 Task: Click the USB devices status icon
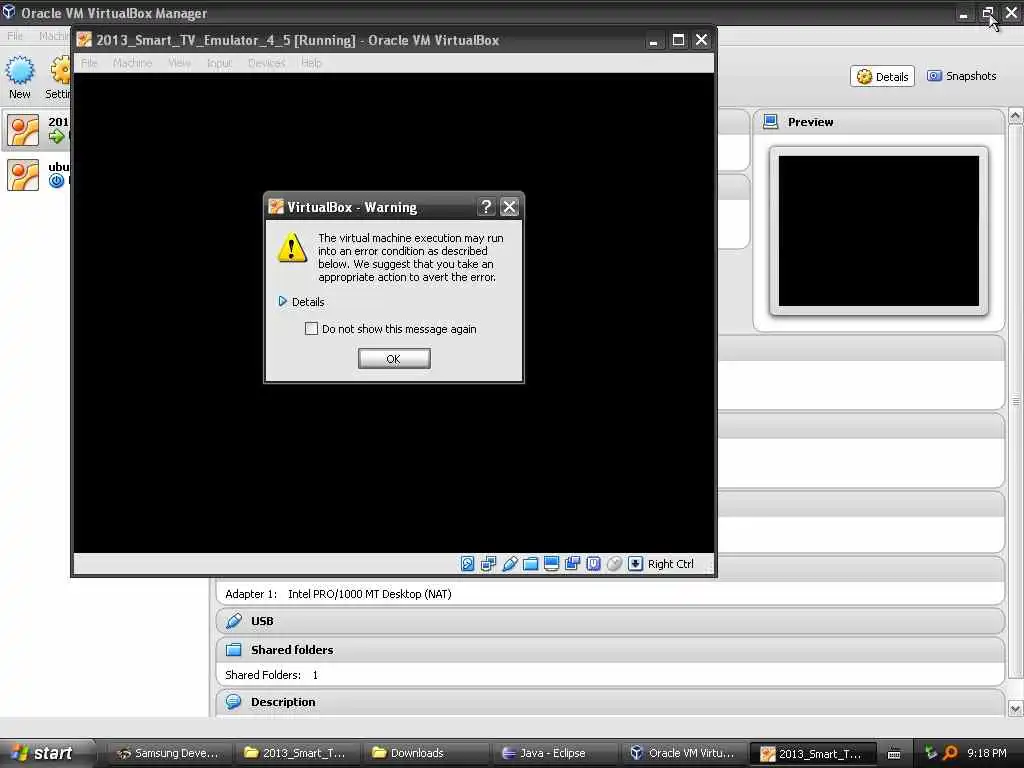tap(509, 564)
